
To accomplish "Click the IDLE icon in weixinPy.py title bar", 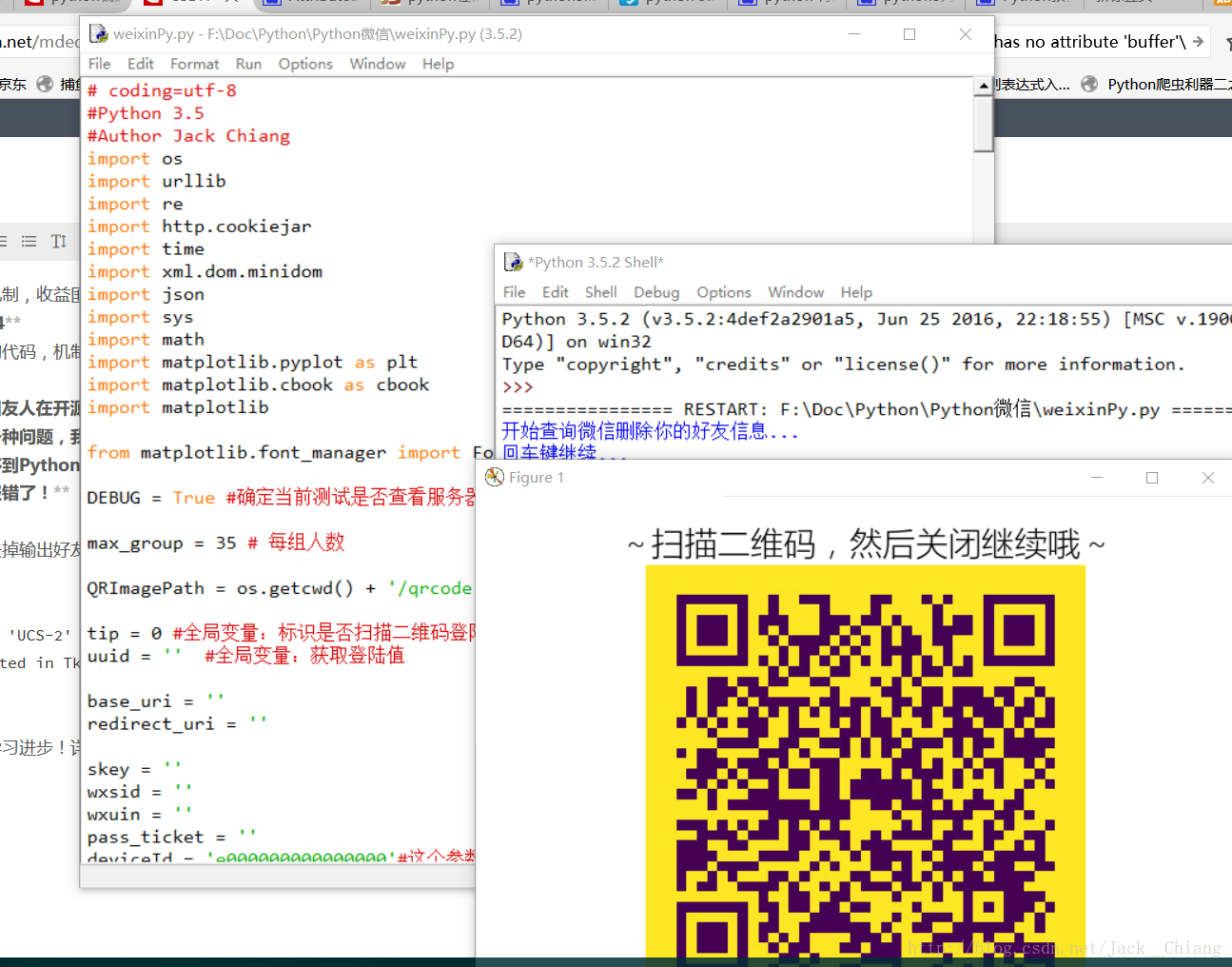I will (98, 34).
